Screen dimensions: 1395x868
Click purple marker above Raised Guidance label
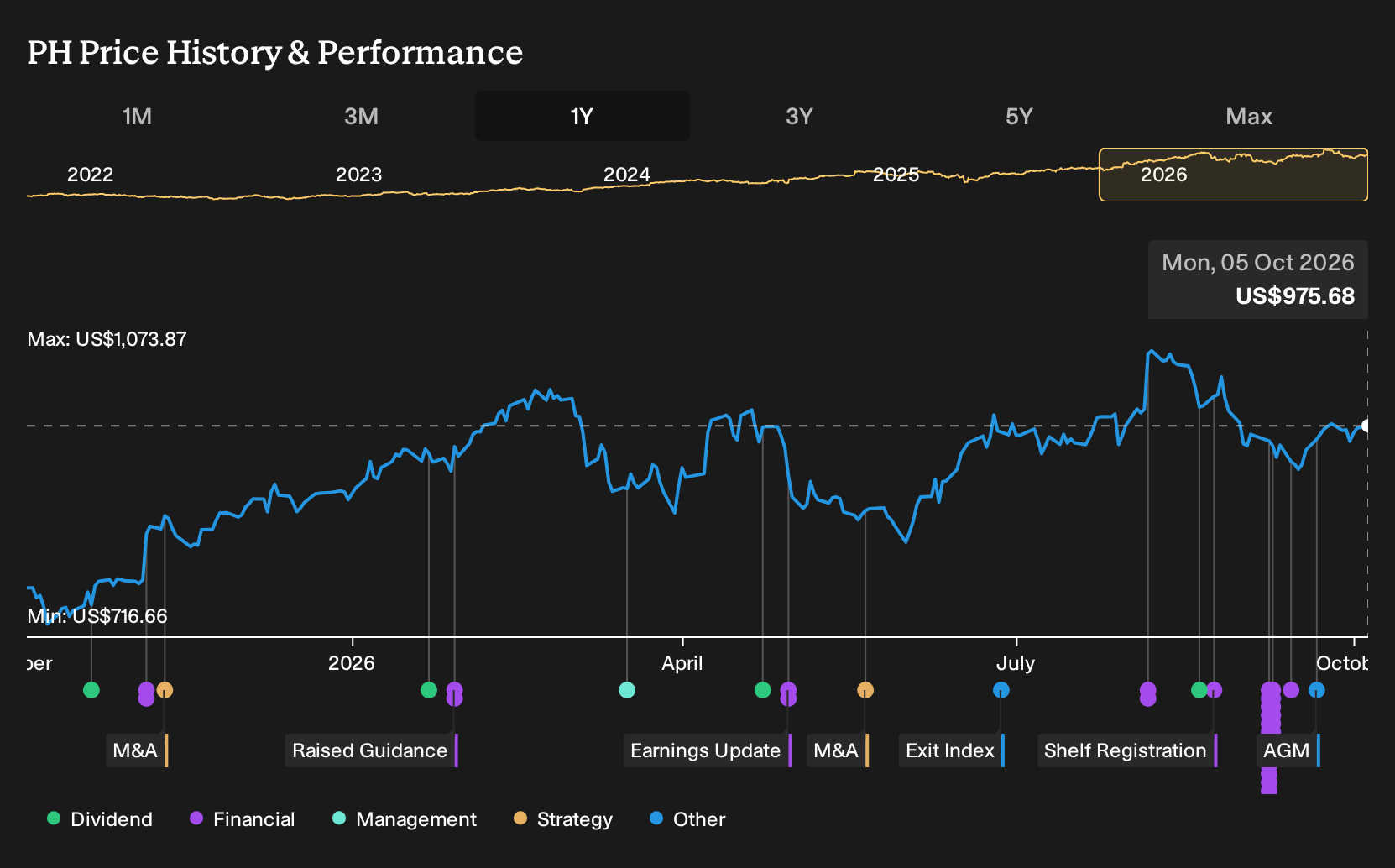pyautogui.click(x=454, y=694)
